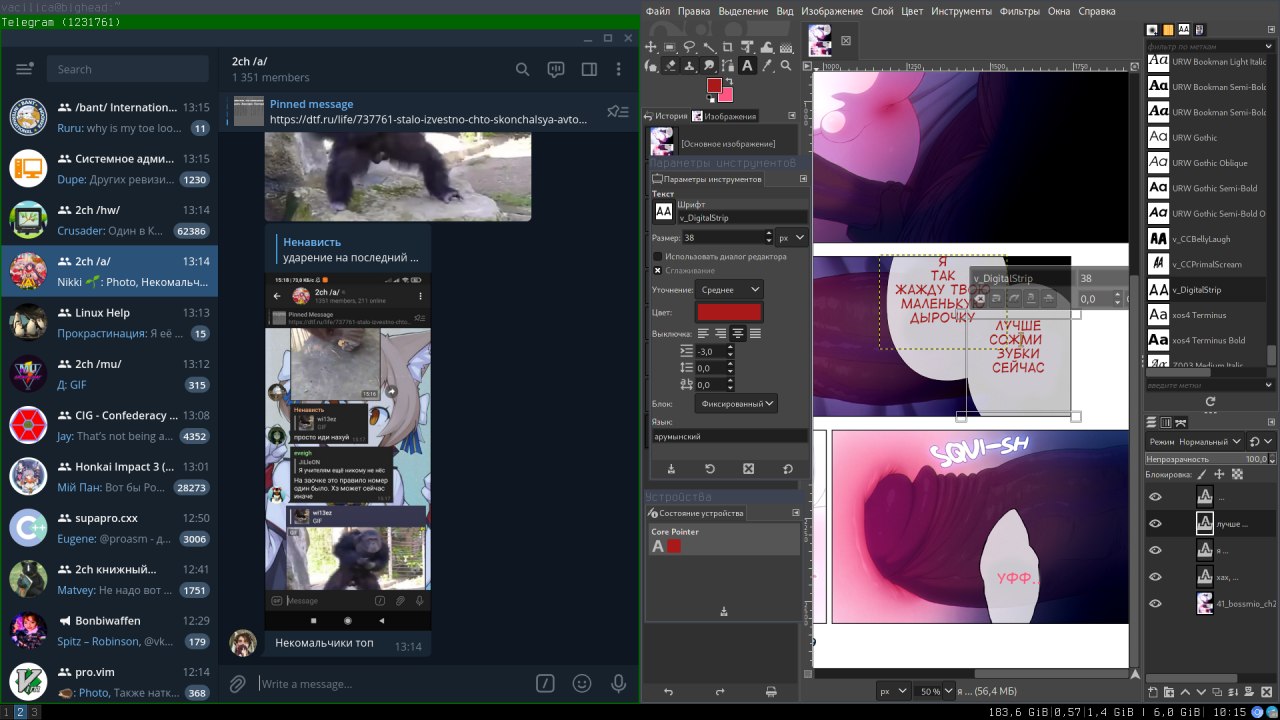Open pinned message dtf.ru link
The width and height of the screenshot is (1280, 720).
[428, 119]
